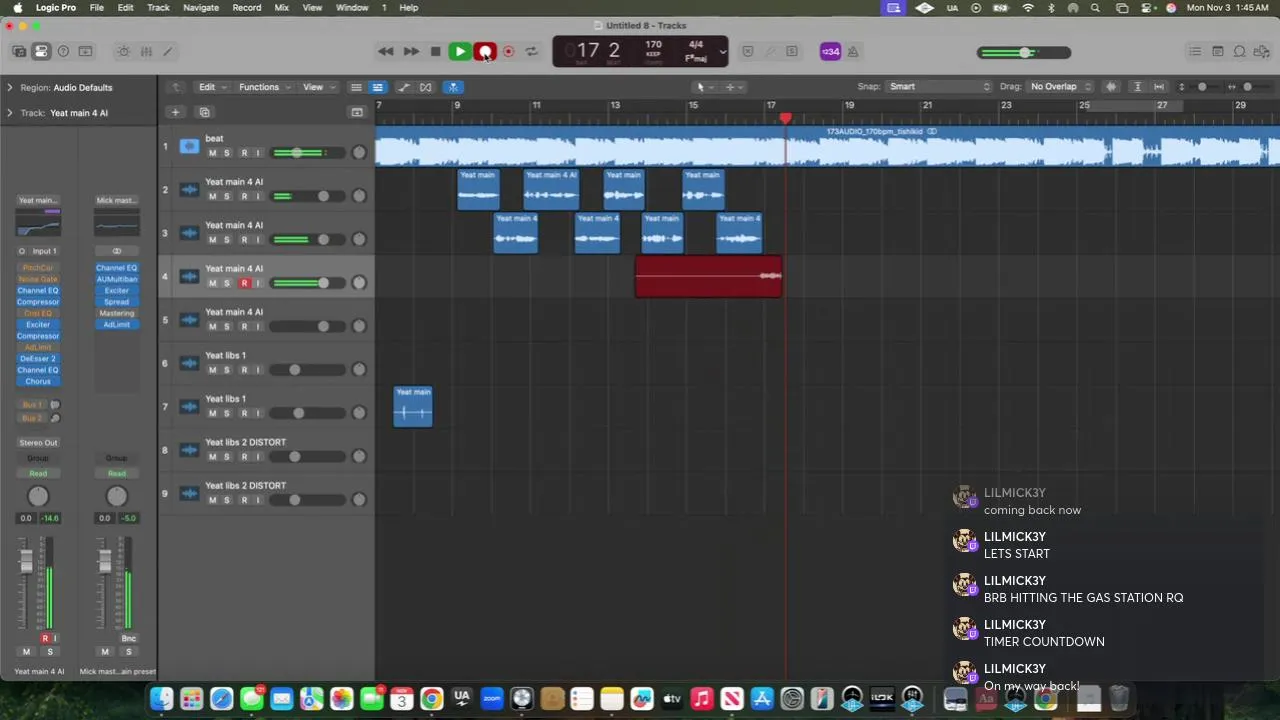Toggle the Catch playhead button
This screenshot has width=1280, height=720.
(453, 87)
